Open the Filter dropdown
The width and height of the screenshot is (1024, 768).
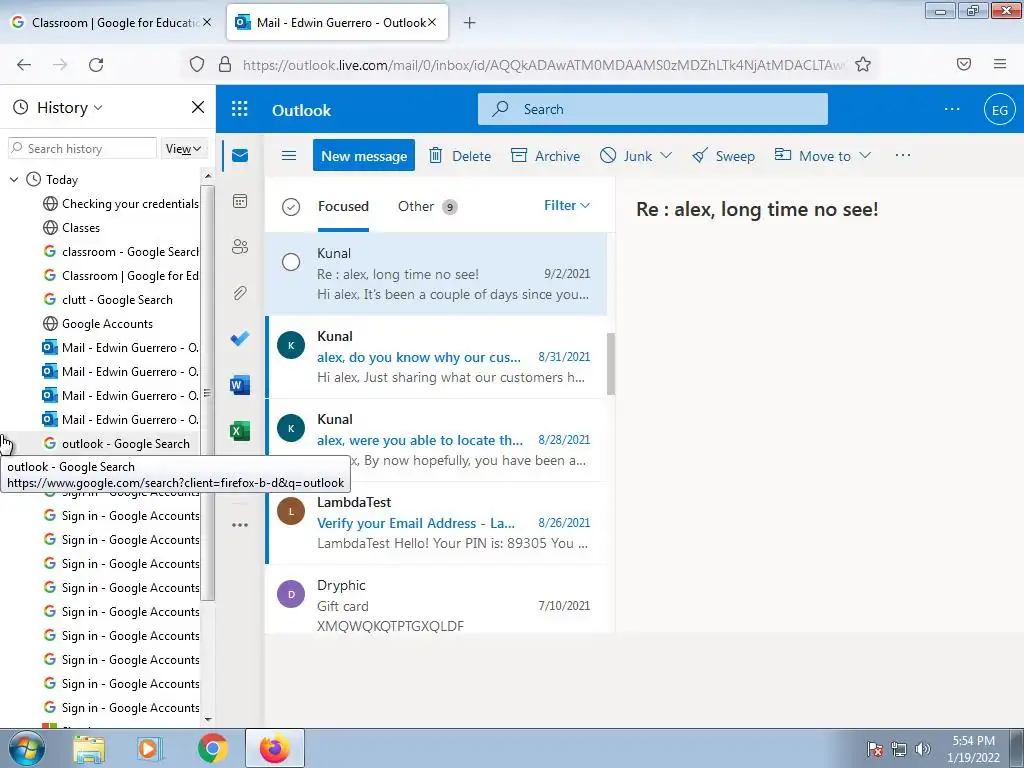click(x=567, y=206)
